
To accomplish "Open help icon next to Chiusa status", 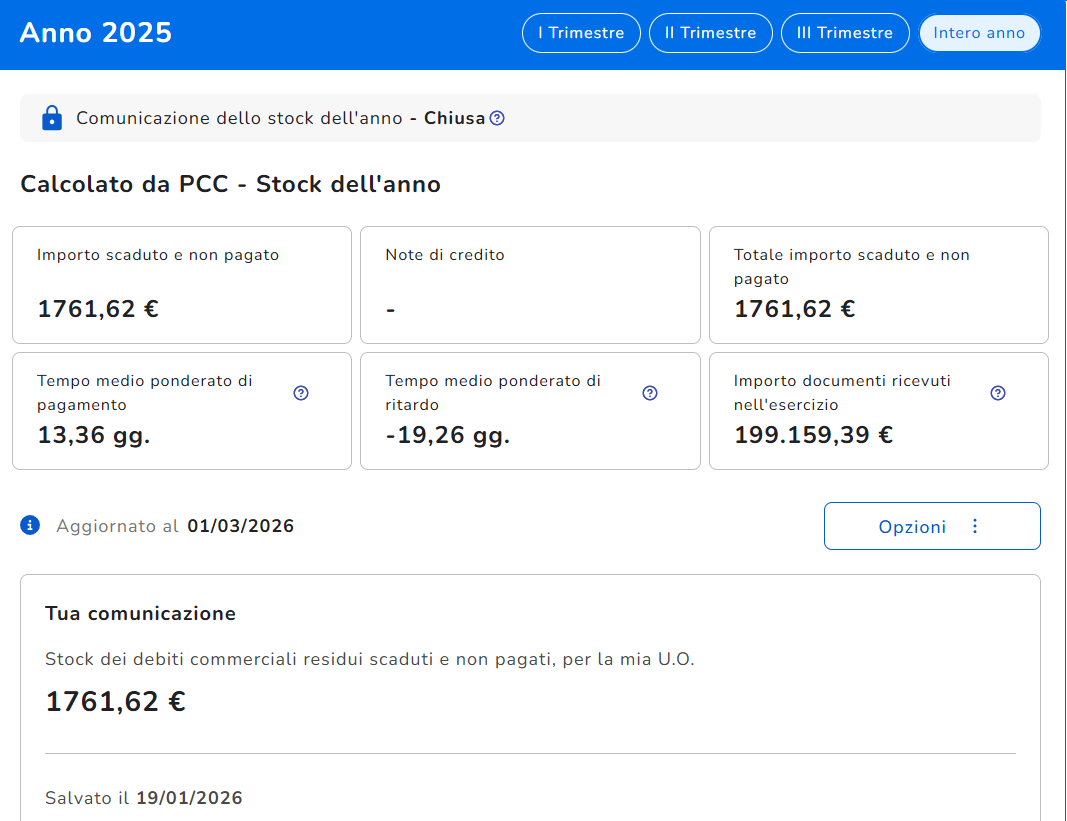I will (497, 118).
